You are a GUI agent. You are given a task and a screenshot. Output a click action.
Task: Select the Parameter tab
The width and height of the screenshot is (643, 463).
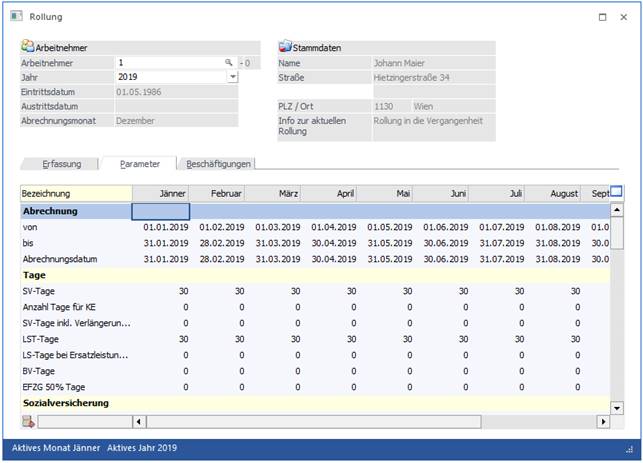139,164
